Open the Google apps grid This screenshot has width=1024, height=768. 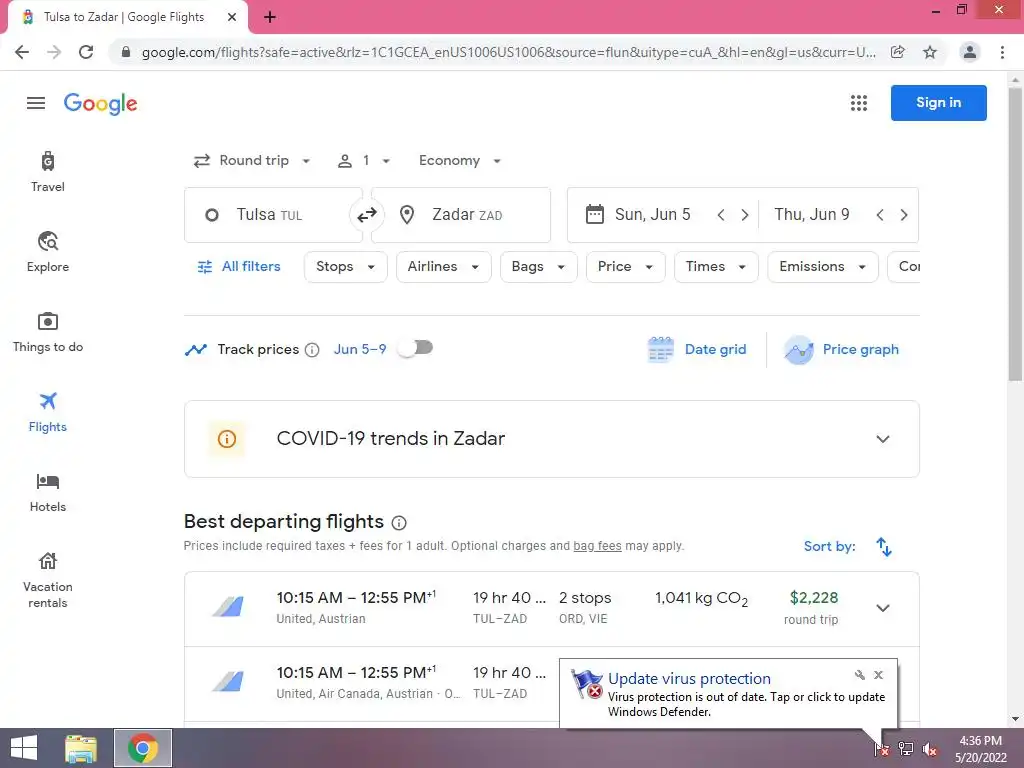(859, 103)
